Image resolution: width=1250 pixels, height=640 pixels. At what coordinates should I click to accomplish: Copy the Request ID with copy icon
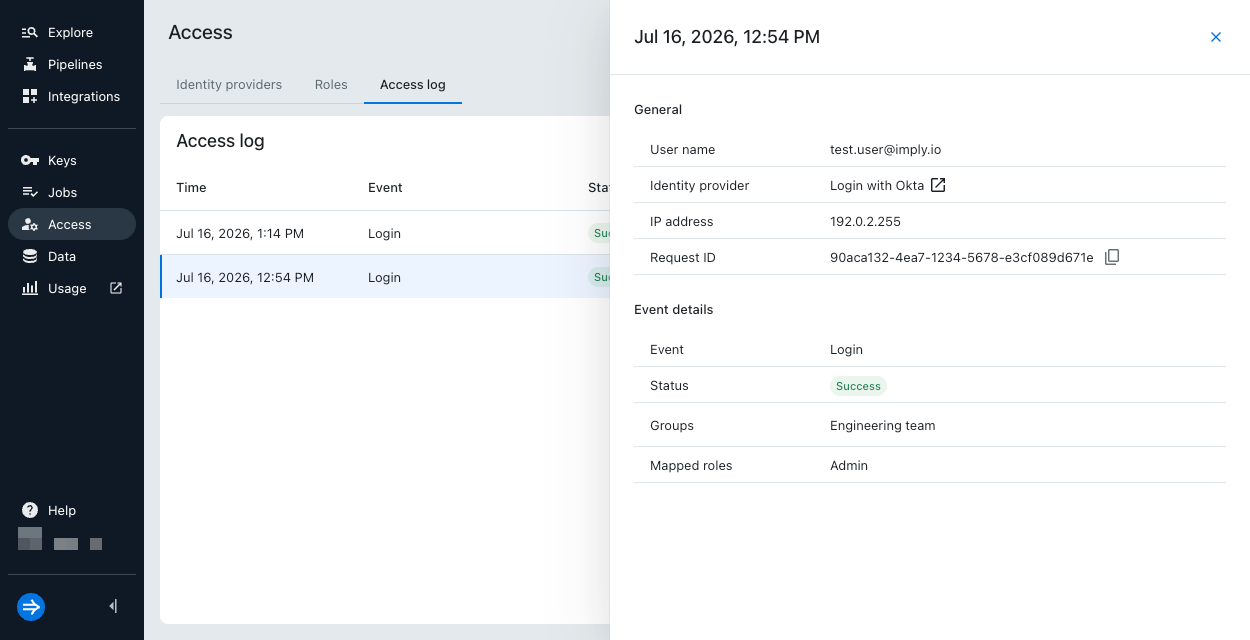coord(1112,257)
